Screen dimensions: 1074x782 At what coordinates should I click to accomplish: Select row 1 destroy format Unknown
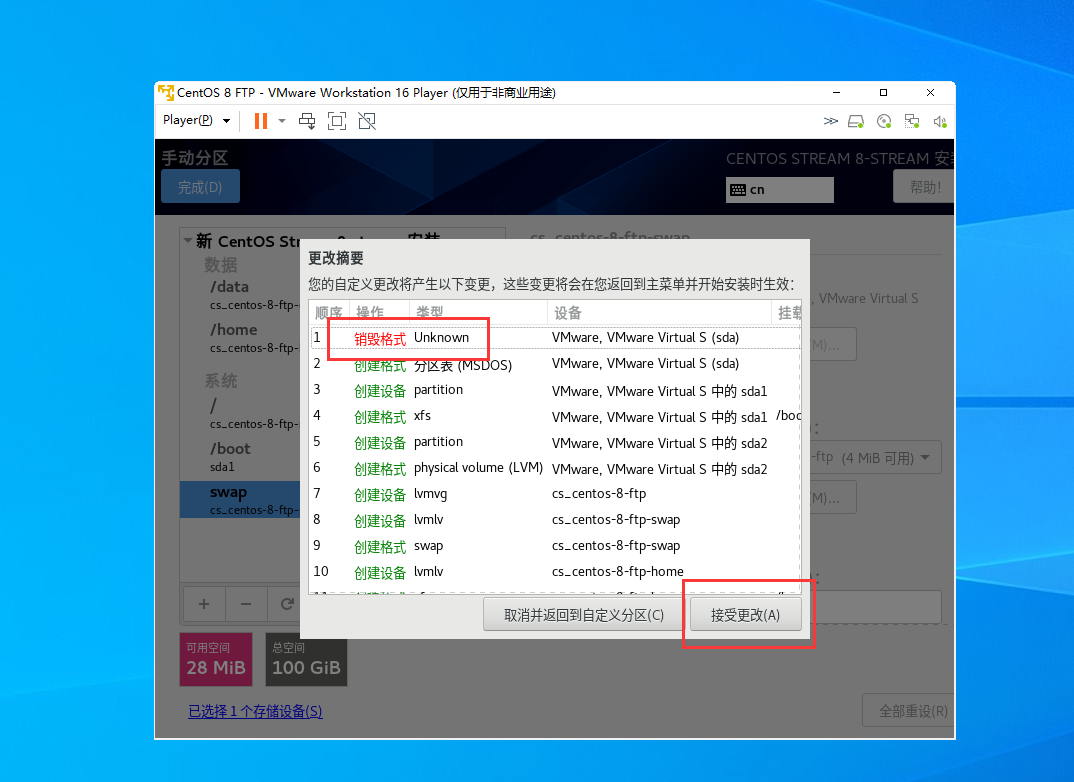[x=555, y=338]
